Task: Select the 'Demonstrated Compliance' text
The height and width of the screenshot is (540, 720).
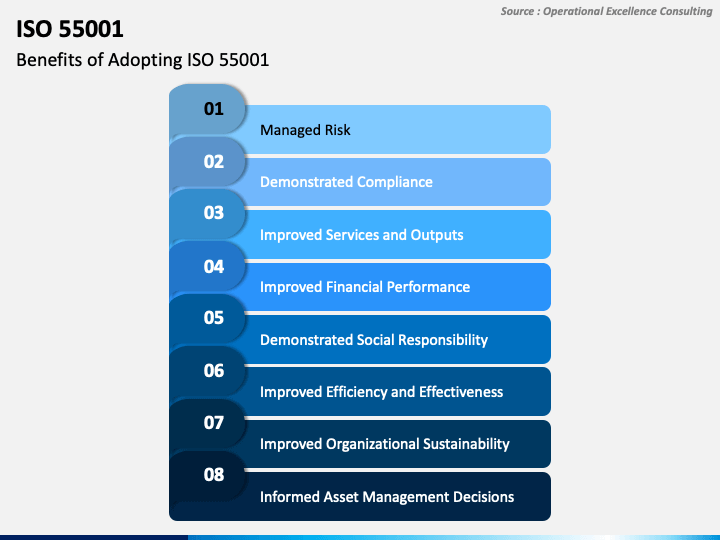Action: coord(346,182)
